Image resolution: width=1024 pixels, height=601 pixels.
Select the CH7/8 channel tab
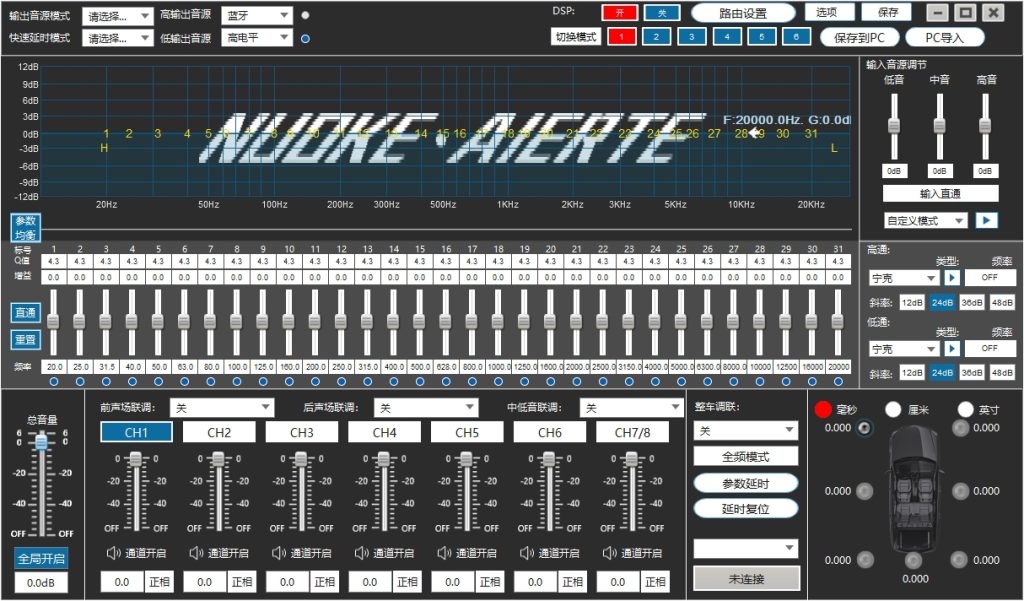click(632, 432)
